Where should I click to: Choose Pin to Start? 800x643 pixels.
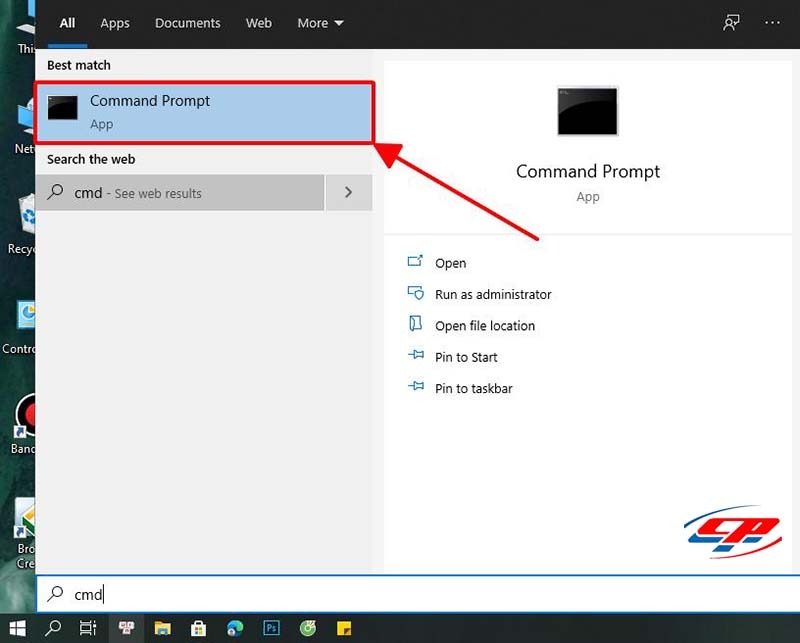click(x=466, y=357)
